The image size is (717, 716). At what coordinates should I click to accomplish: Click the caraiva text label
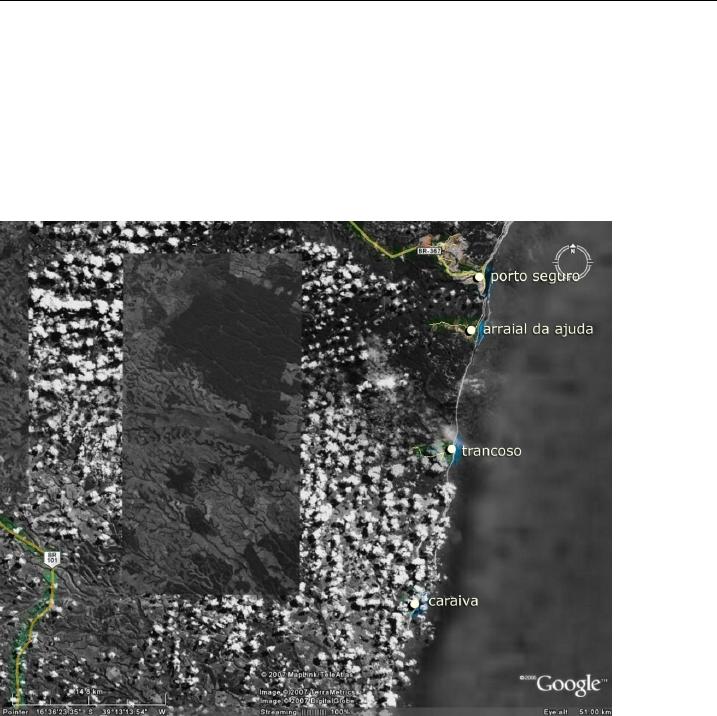pyautogui.click(x=453, y=602)
